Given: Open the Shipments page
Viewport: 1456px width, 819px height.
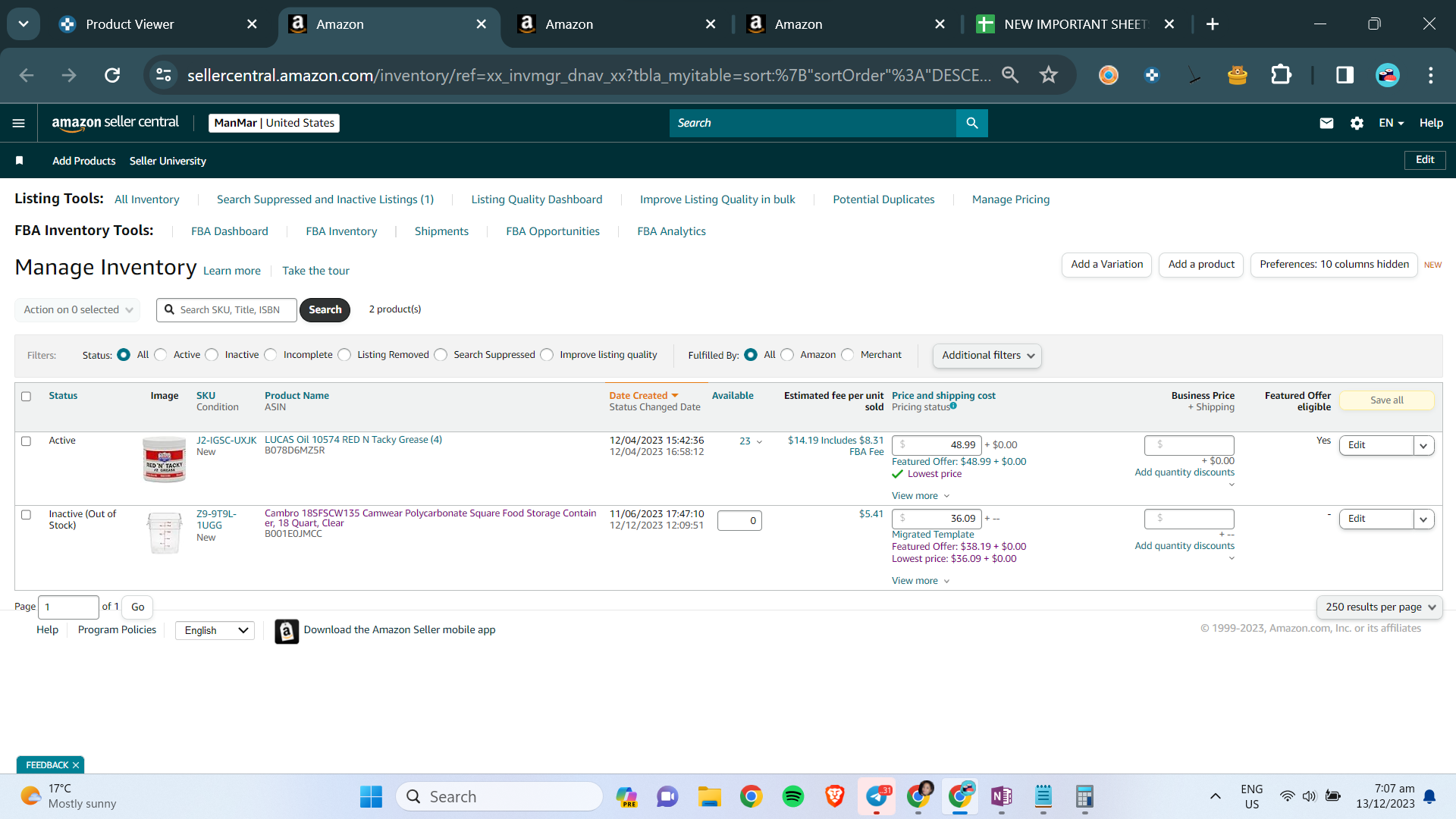Looking at the screenshot, I should click(441, 231).
